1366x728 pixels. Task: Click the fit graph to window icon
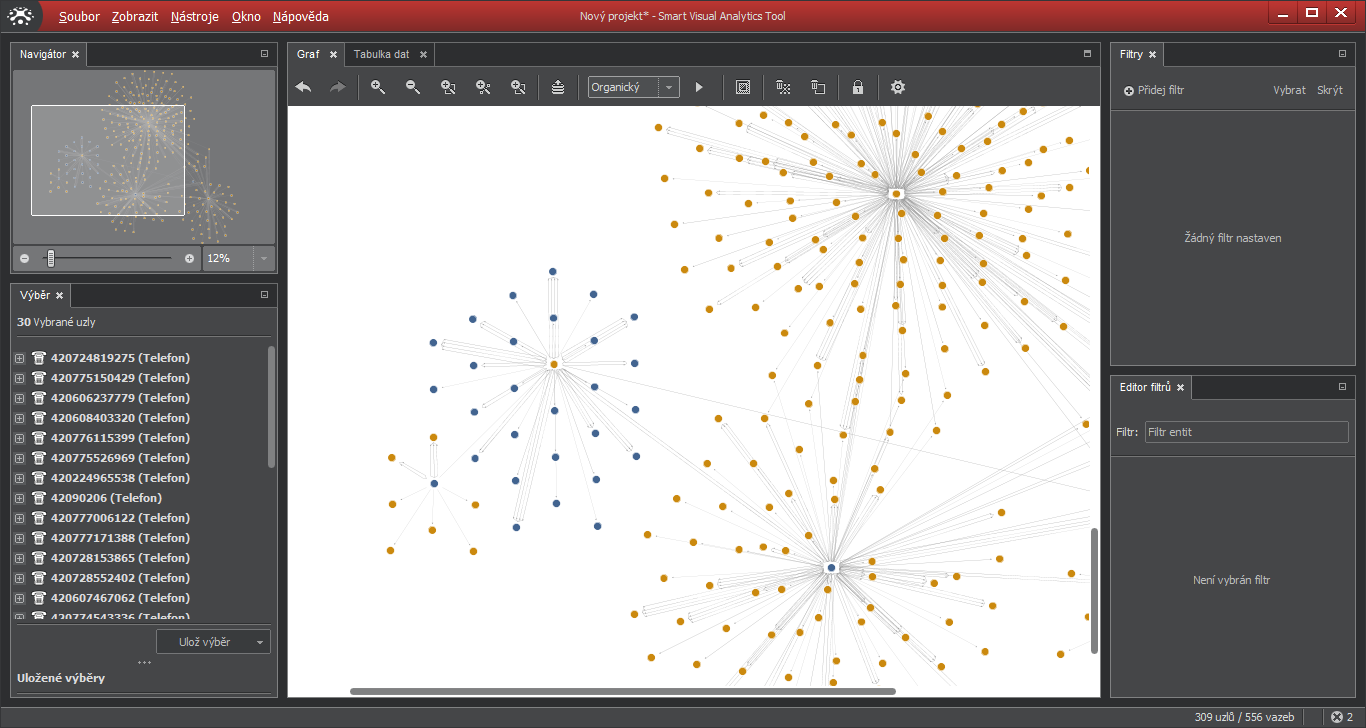click(x=742, y=88)
